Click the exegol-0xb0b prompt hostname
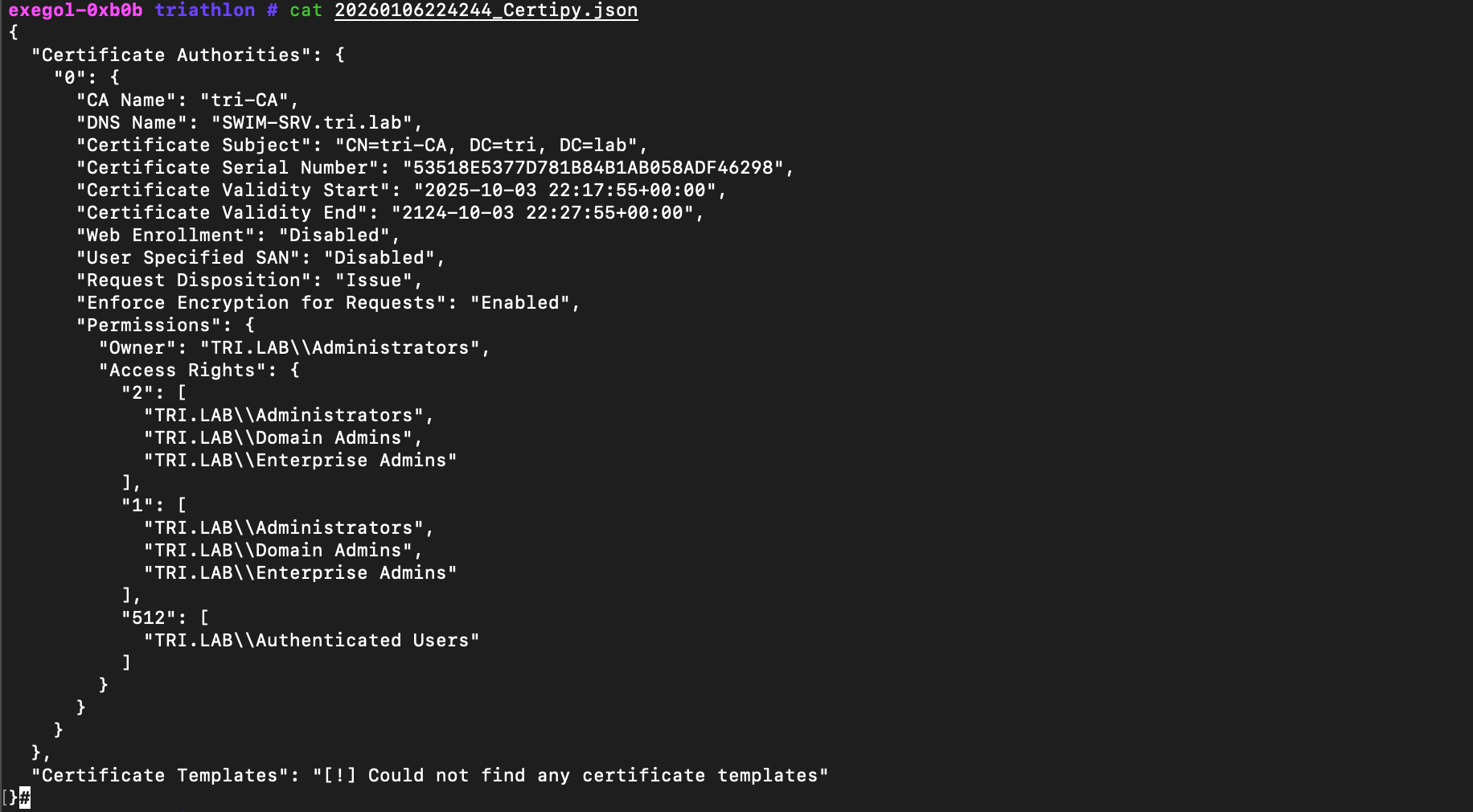1473x812 pixels. 75,10
